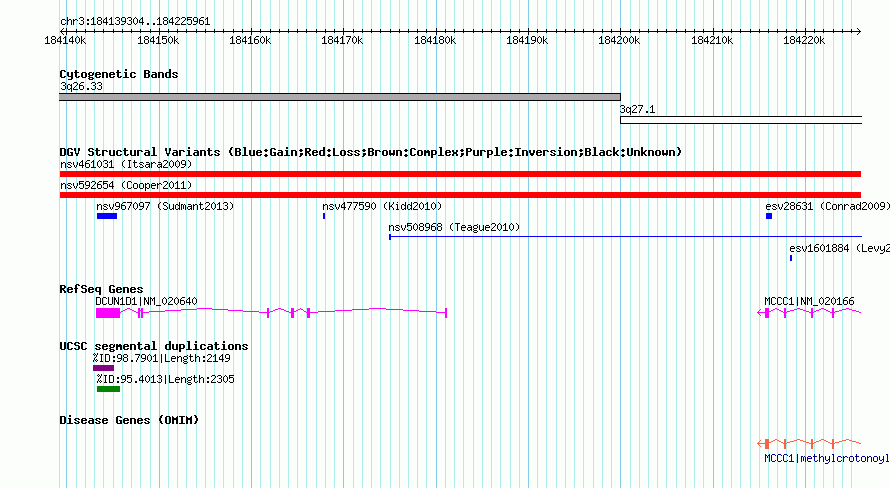Click the Disease Genes (OMIM) title
890x488 pixels.
pos(129,420)
